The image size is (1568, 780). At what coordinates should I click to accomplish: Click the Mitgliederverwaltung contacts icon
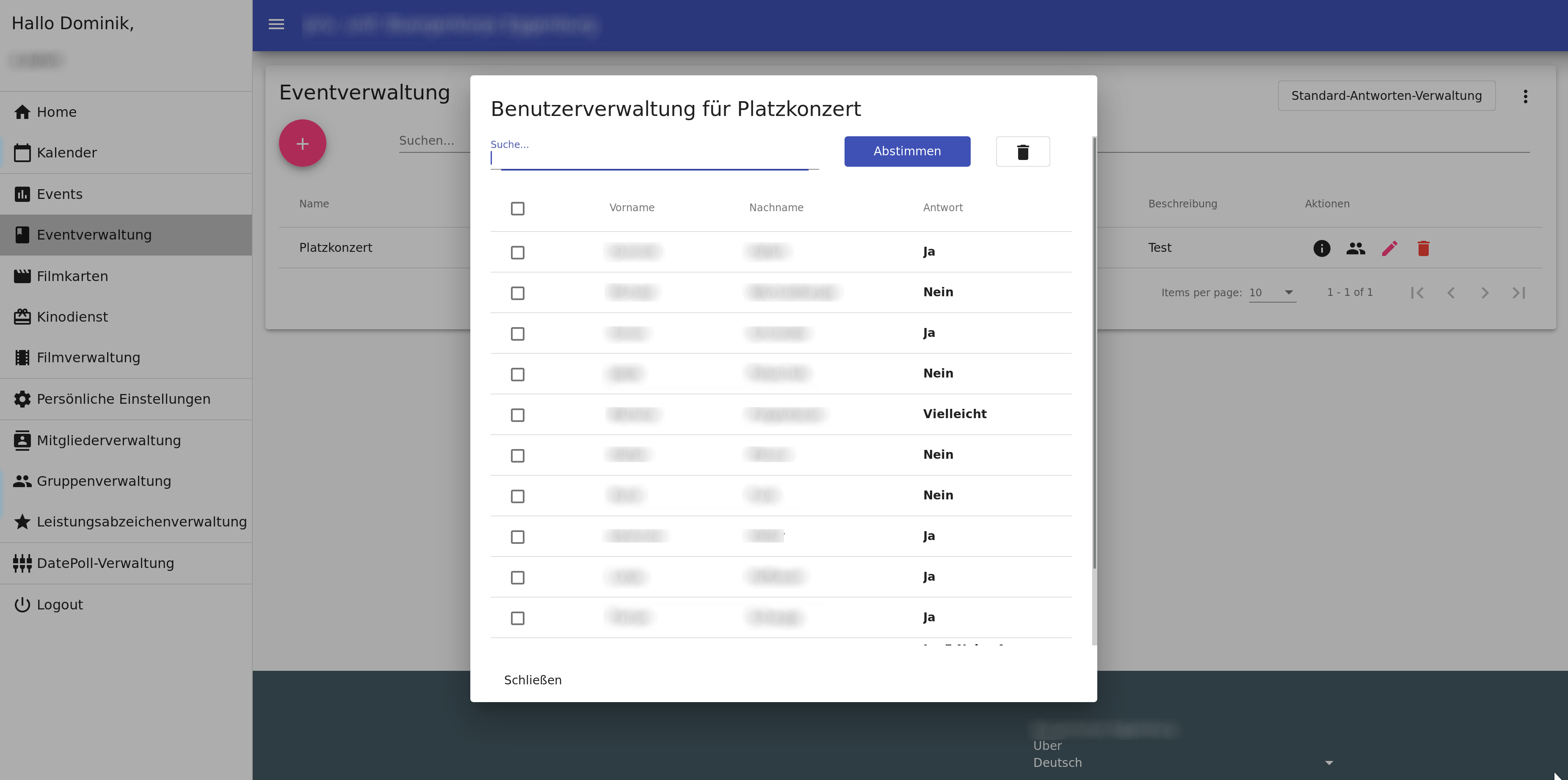click(22, 441)
